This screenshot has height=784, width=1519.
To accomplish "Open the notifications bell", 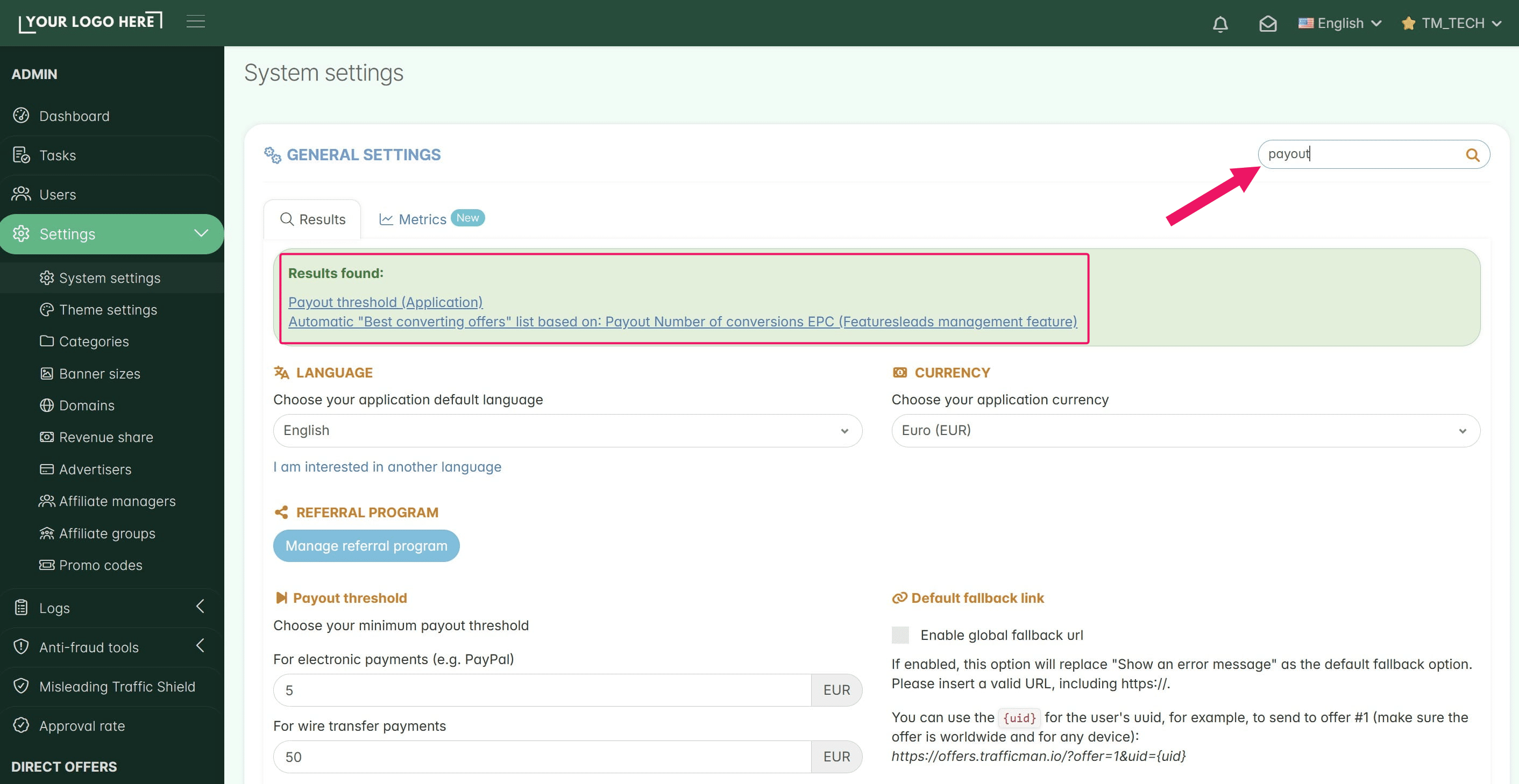I will point(1220,24).
